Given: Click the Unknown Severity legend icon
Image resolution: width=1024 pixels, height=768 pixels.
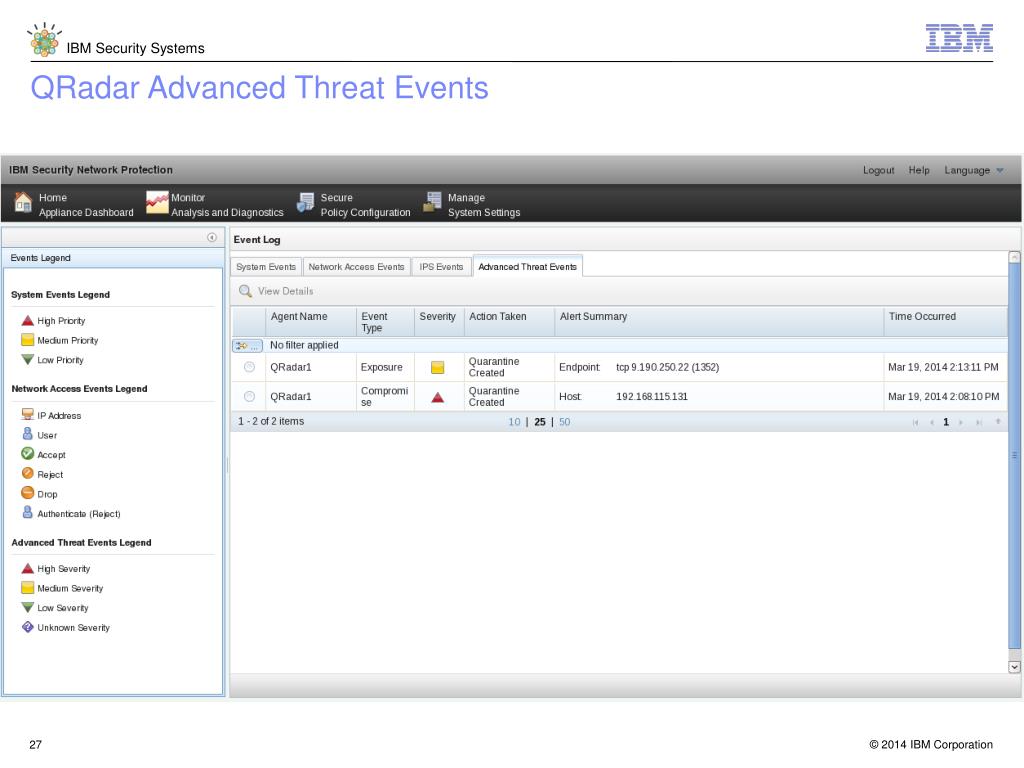Looking at the screenshot, I should click(27, 627).
